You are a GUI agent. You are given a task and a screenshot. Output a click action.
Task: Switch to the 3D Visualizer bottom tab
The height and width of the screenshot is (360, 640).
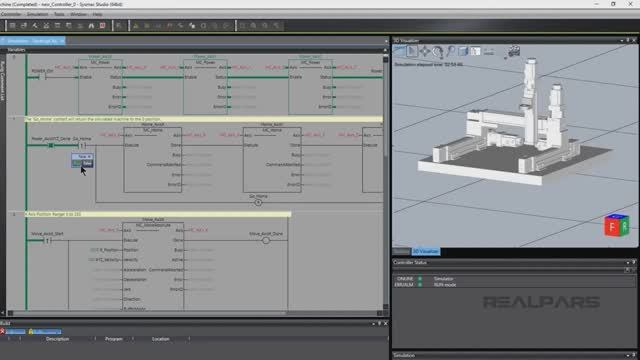[x=425, y=251]
